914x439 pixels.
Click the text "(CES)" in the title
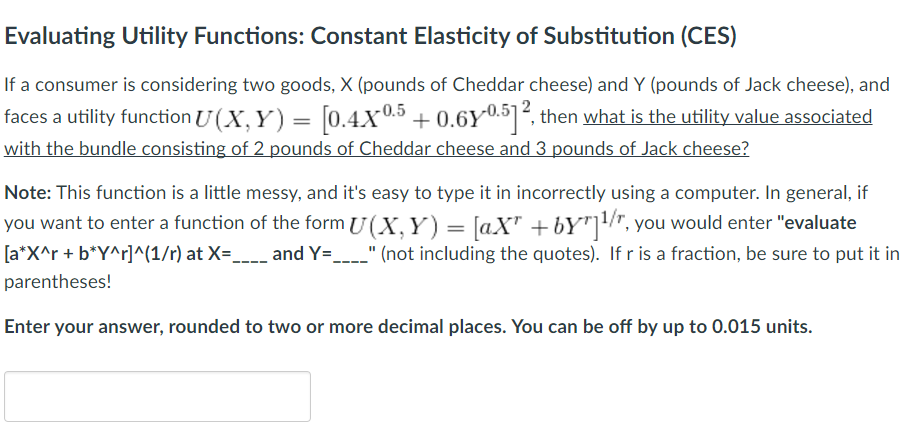[708, 36]
